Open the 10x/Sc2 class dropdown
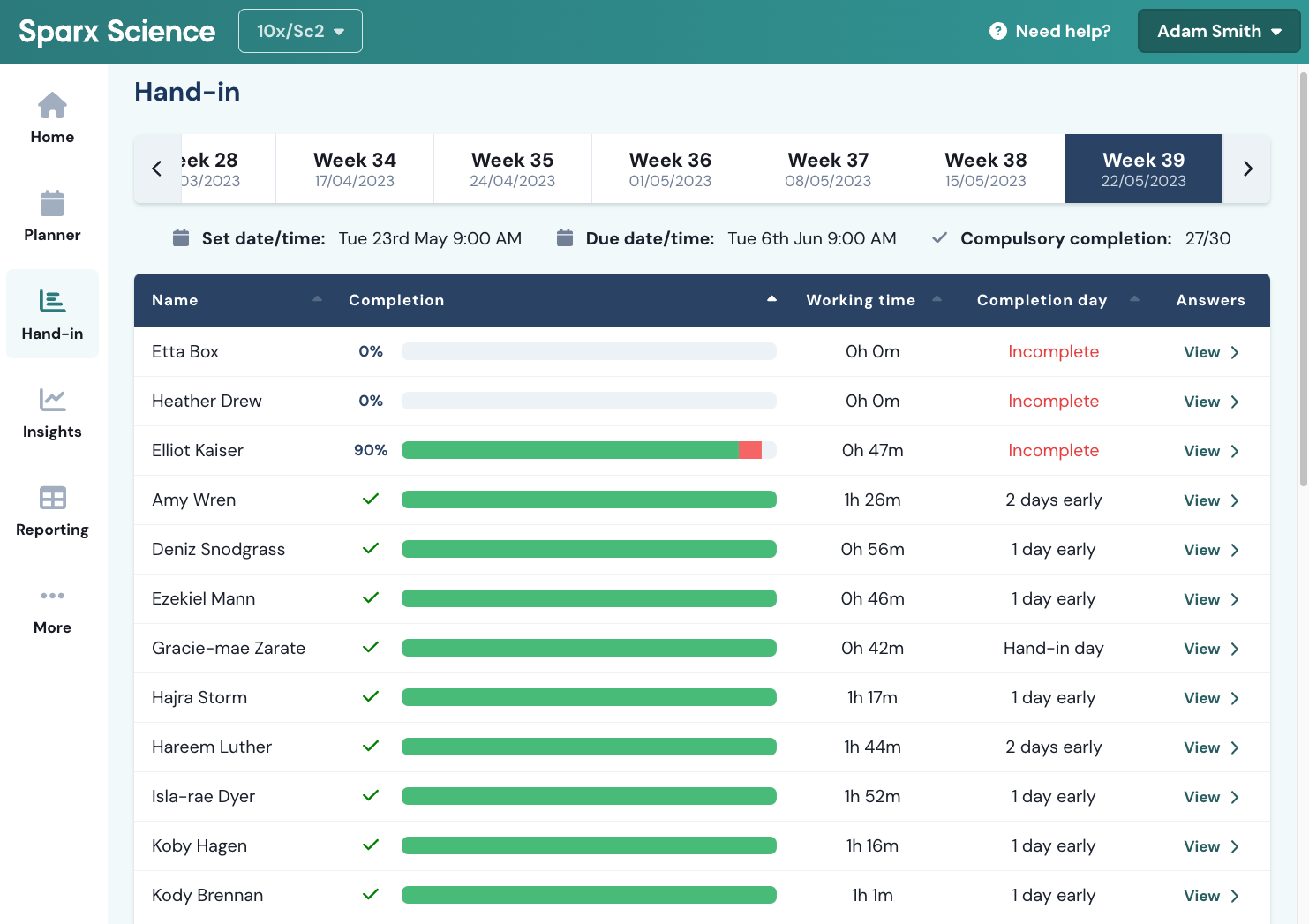This screenshot has height=924, width=1309. [300, 30]
